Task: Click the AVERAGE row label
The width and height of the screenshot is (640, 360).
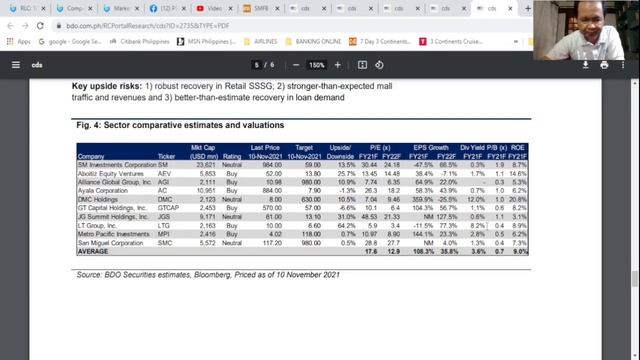Action: [x=93, y=251]
